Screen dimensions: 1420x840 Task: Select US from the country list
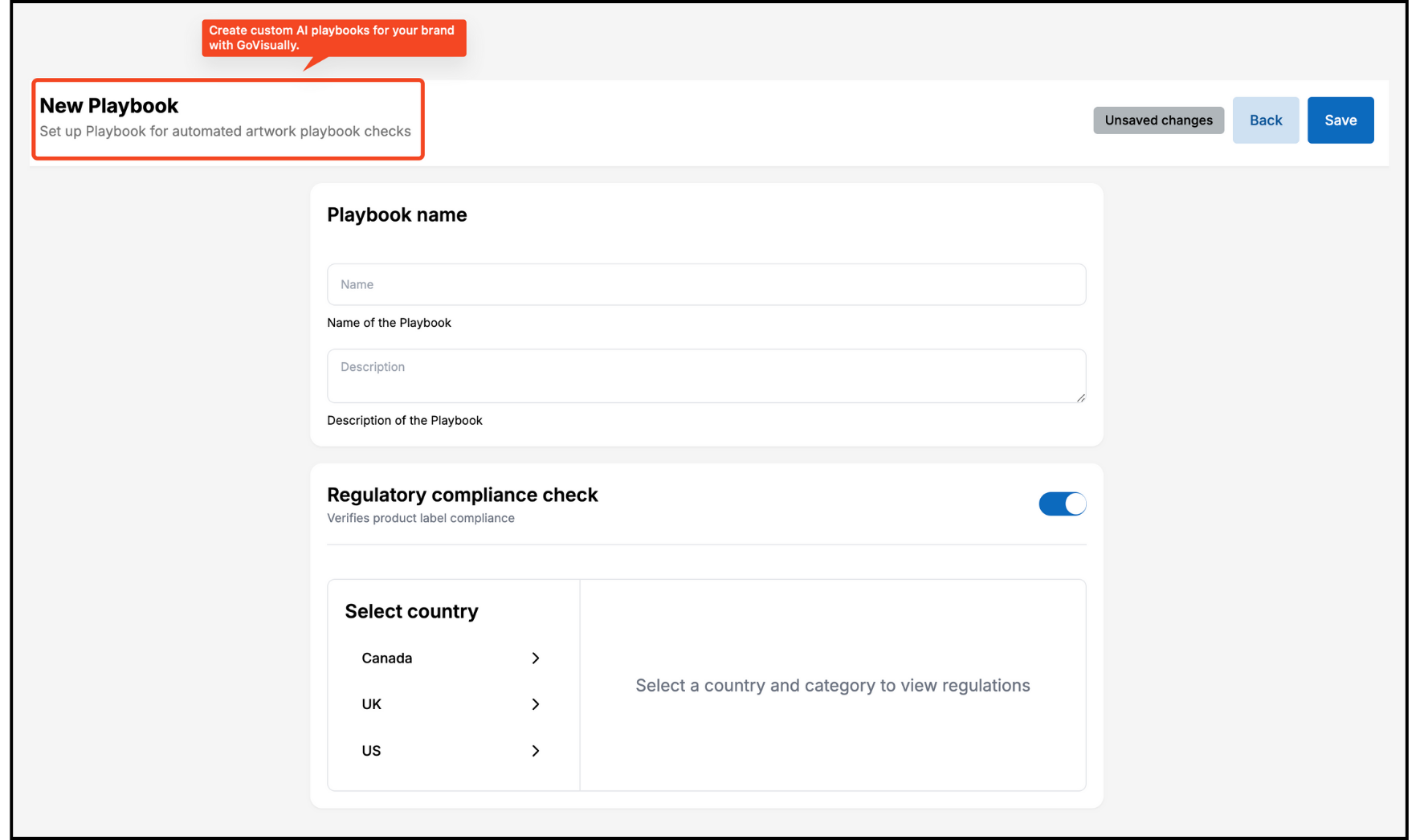pyautogui.click(x=371, y=751)
